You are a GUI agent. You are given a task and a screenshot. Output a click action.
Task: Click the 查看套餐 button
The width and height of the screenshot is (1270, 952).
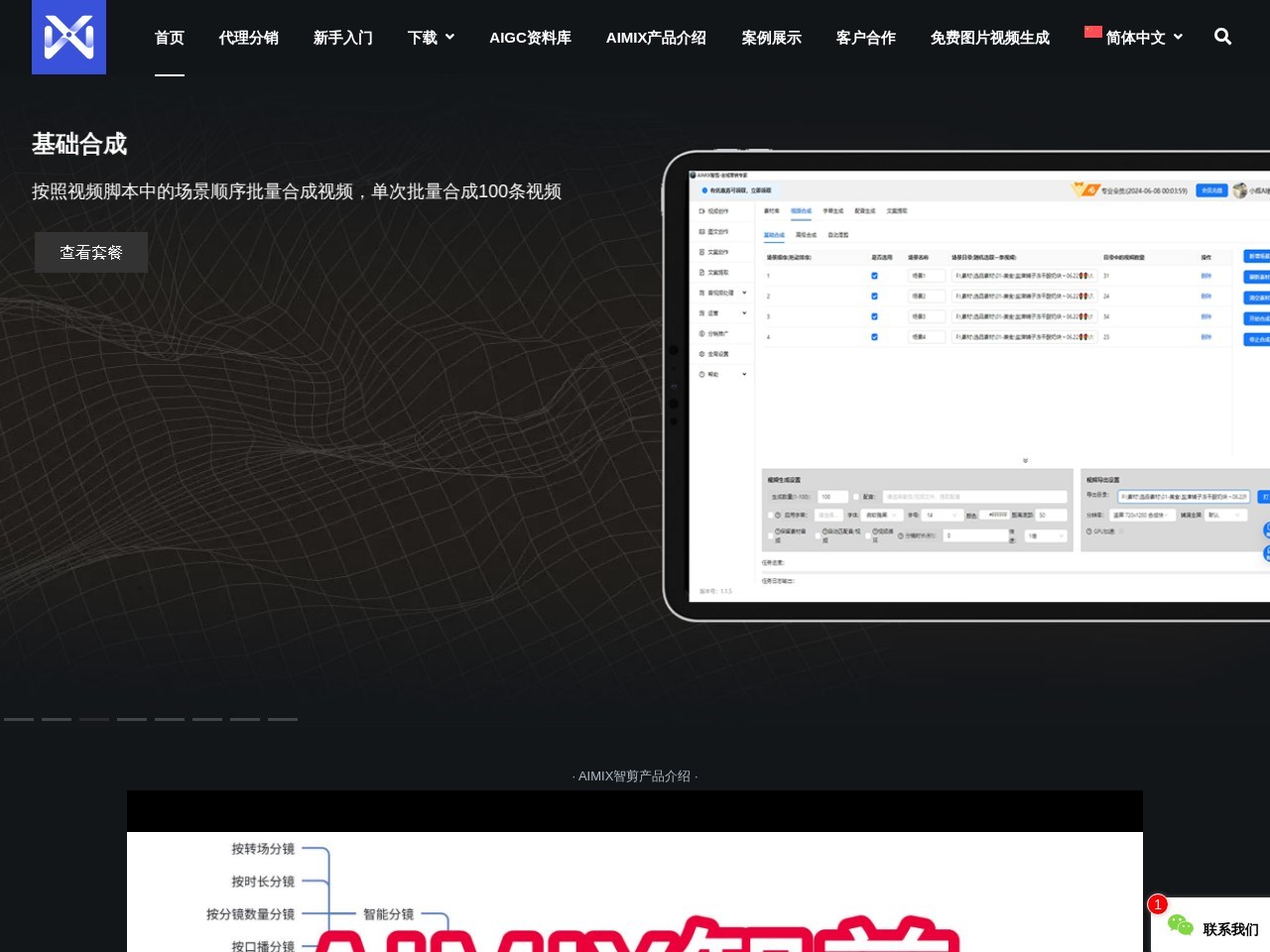90,252
